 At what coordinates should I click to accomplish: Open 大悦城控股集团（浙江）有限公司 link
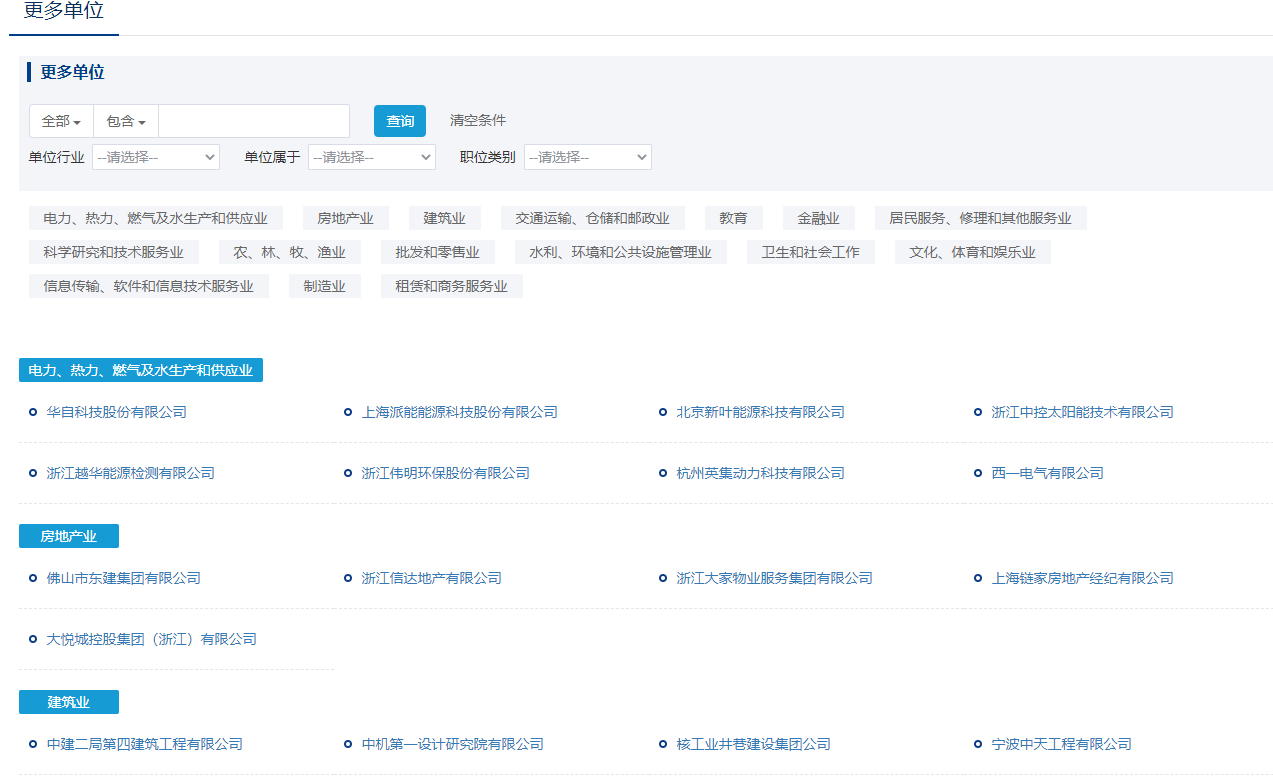[x=152, y=639]
